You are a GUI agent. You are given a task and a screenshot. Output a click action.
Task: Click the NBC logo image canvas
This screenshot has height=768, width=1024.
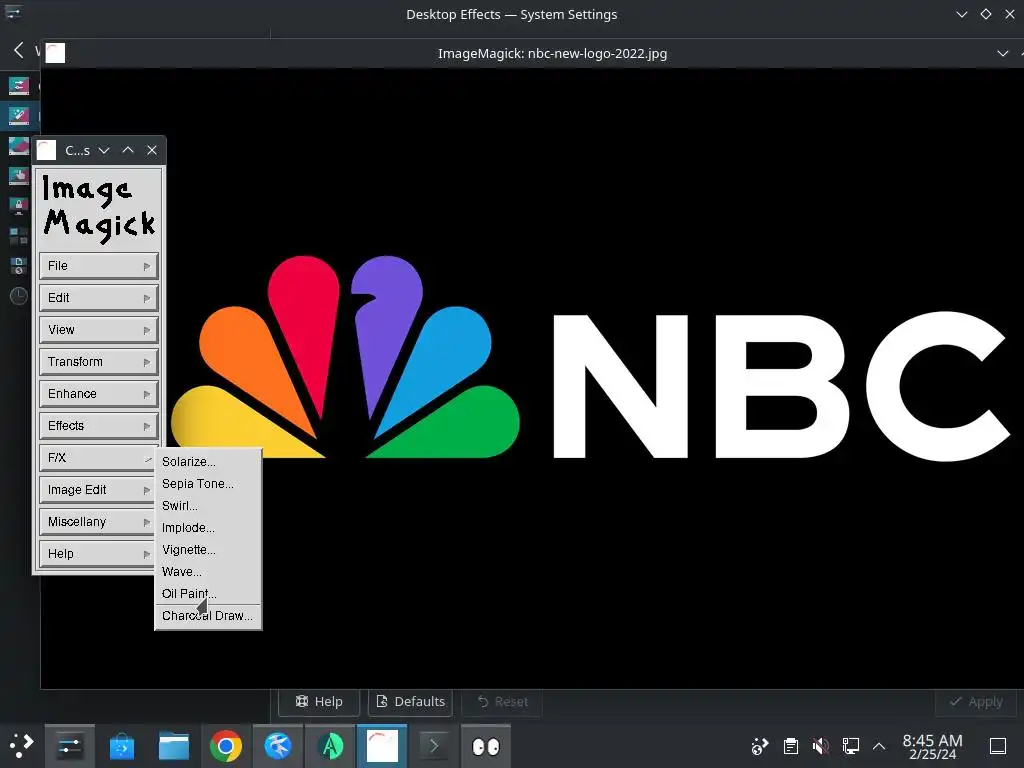pyautogui.click(x=532, y=379)
